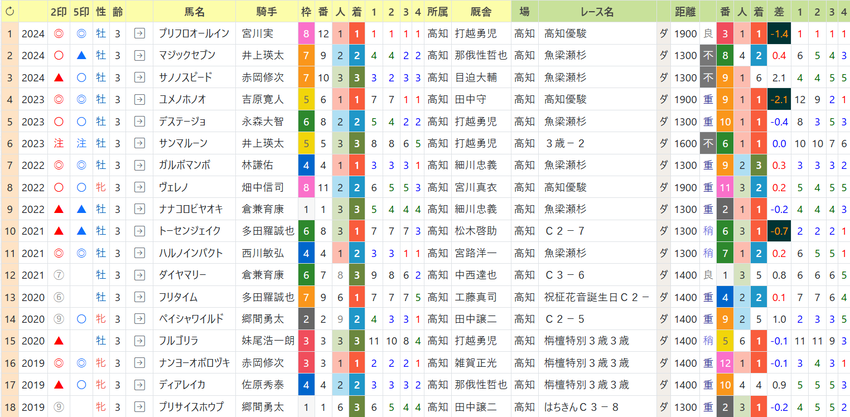The image size is (850, 417).
Task: Open the arrow icon for ハルノインパクト
Action: point(139,253)
